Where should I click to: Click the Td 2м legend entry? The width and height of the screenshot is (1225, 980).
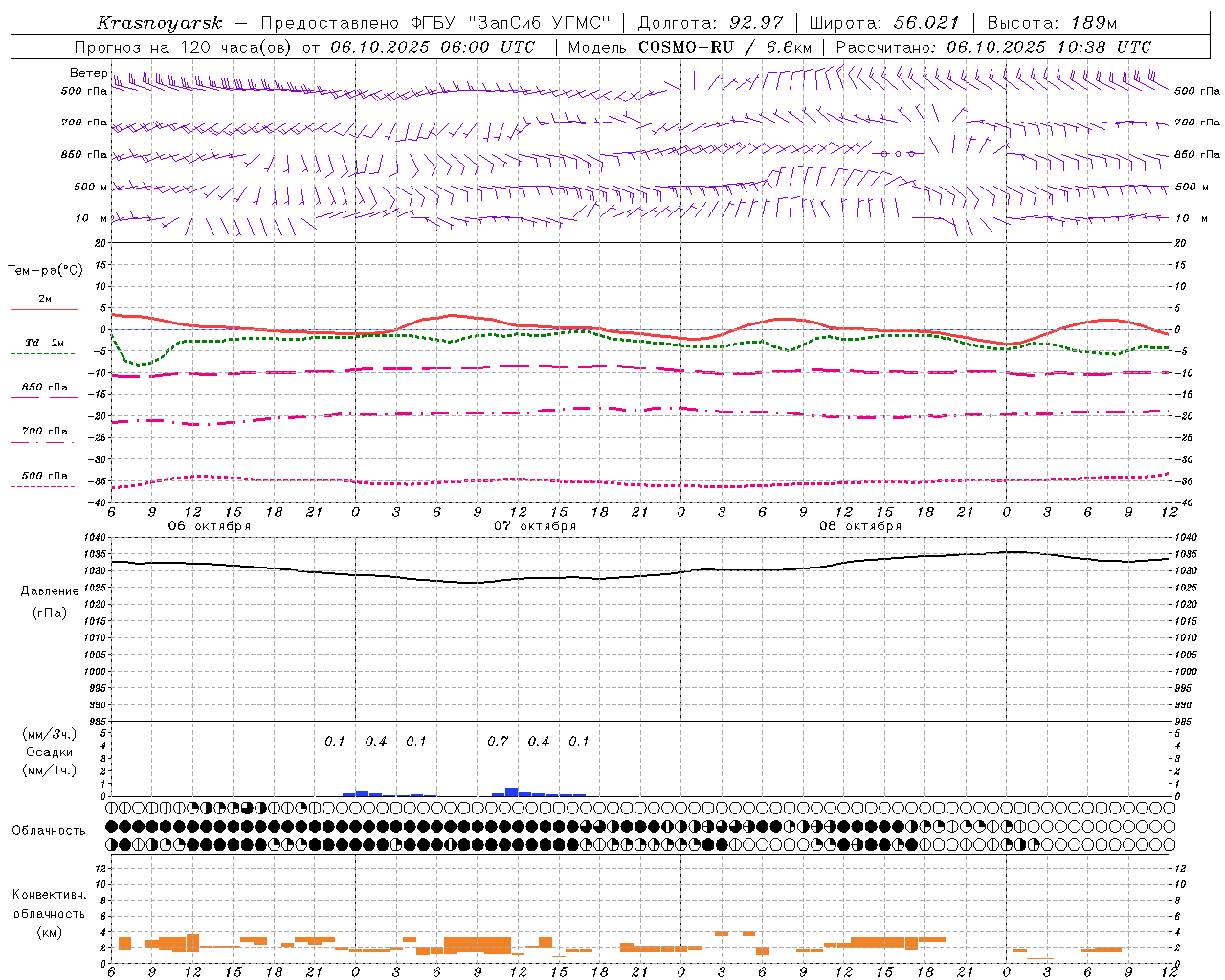point(44,343)
